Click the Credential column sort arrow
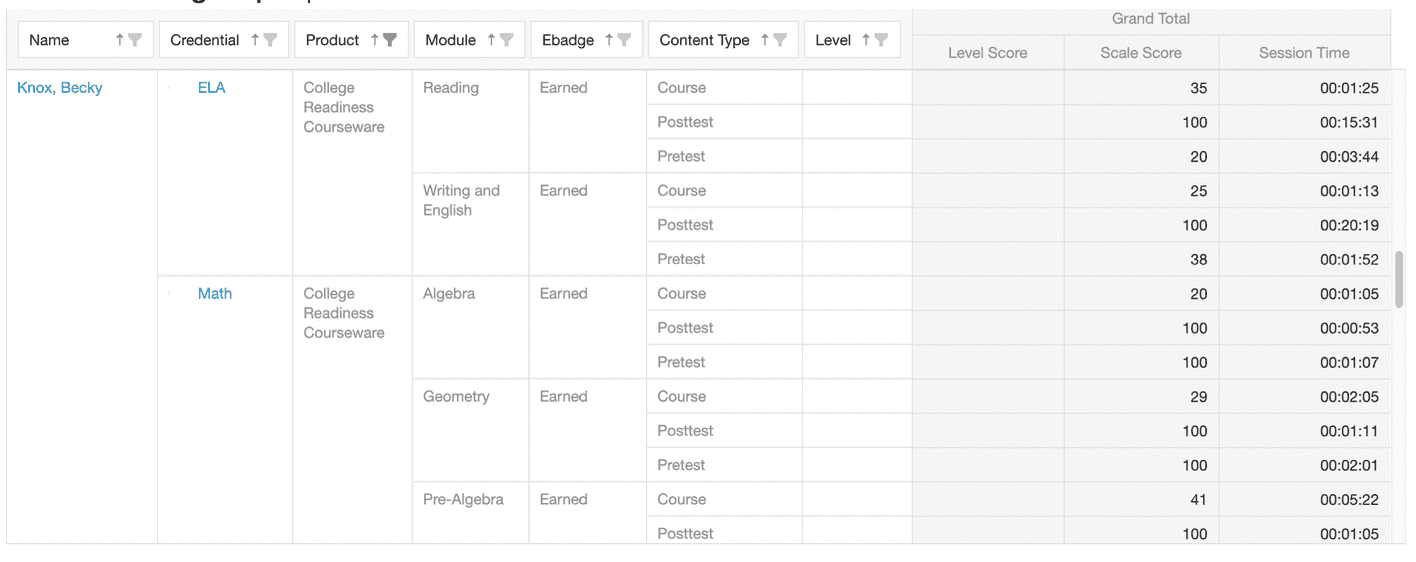 click(255, 40)
